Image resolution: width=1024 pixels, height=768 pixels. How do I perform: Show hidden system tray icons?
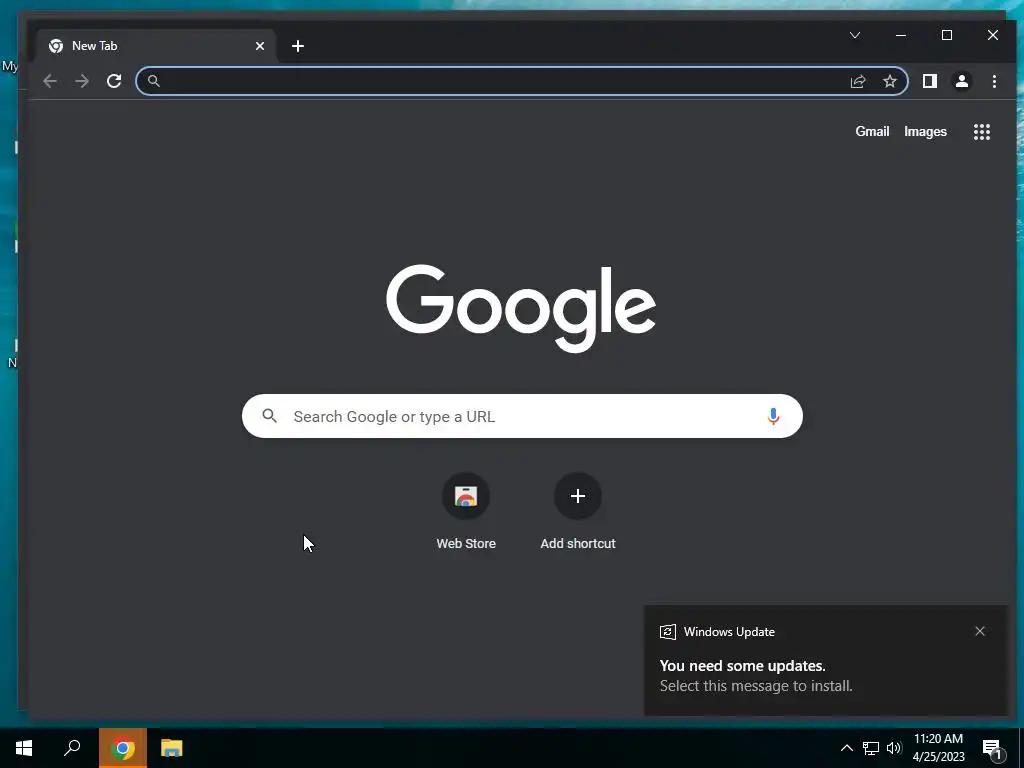[x=846, y=748]
